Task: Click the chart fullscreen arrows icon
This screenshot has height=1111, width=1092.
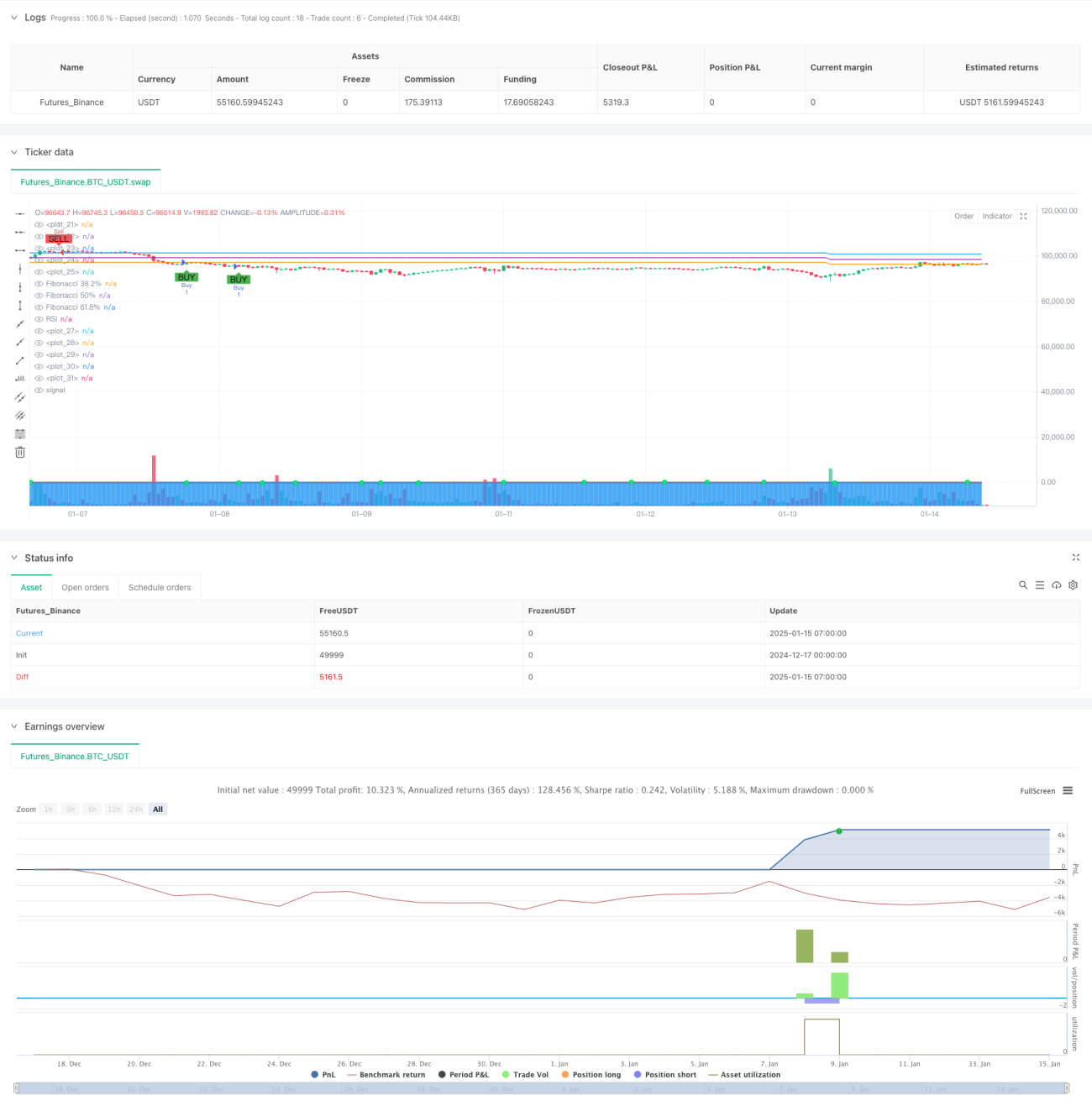Action: [1023, 217]
